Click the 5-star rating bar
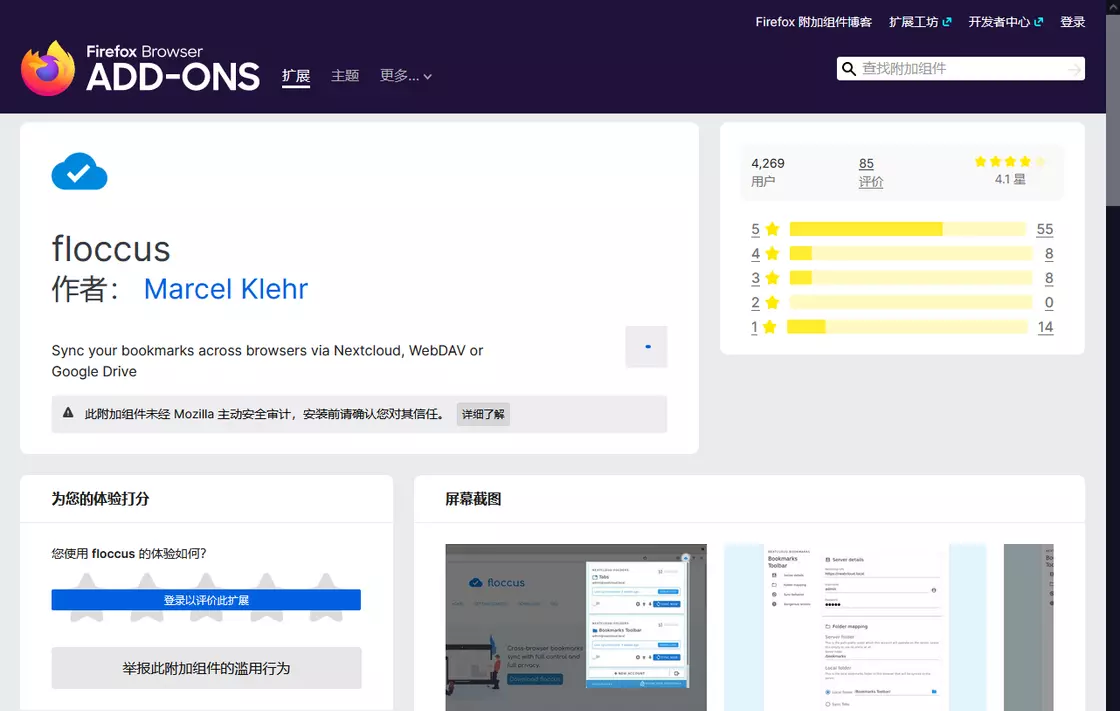1120x711 pixels. pyautogui.click(x=908, y=229)
